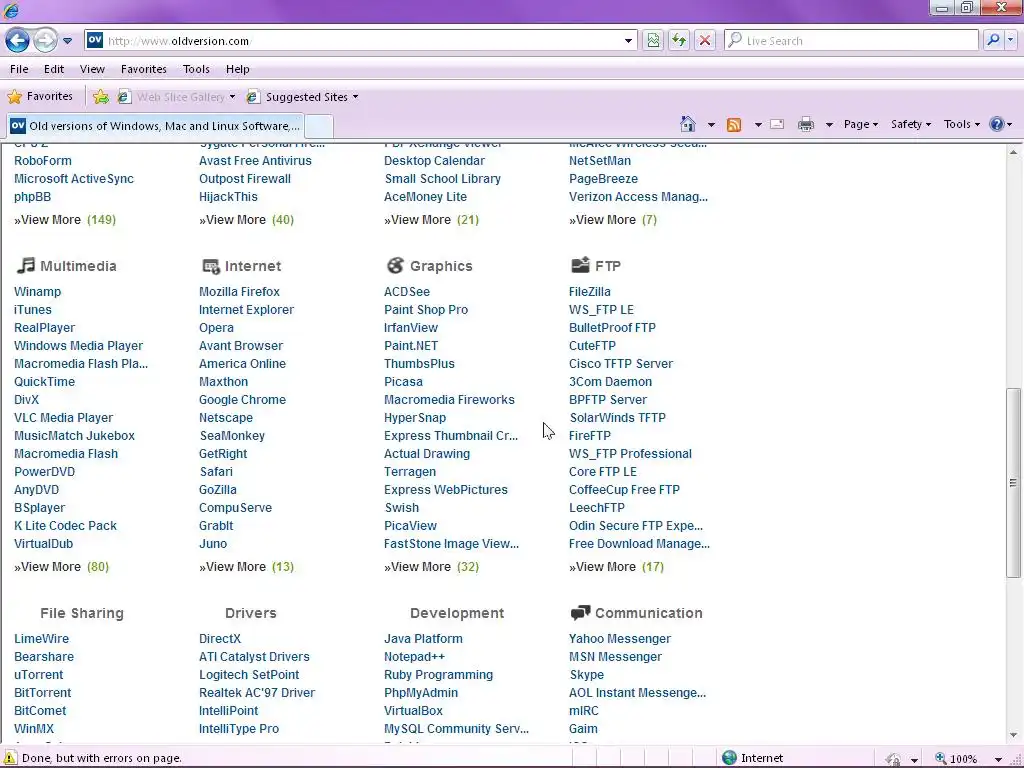This screenshot has width=1024, height=768.
Task: Open the VLC Media Player link
Action: [63, 417]
